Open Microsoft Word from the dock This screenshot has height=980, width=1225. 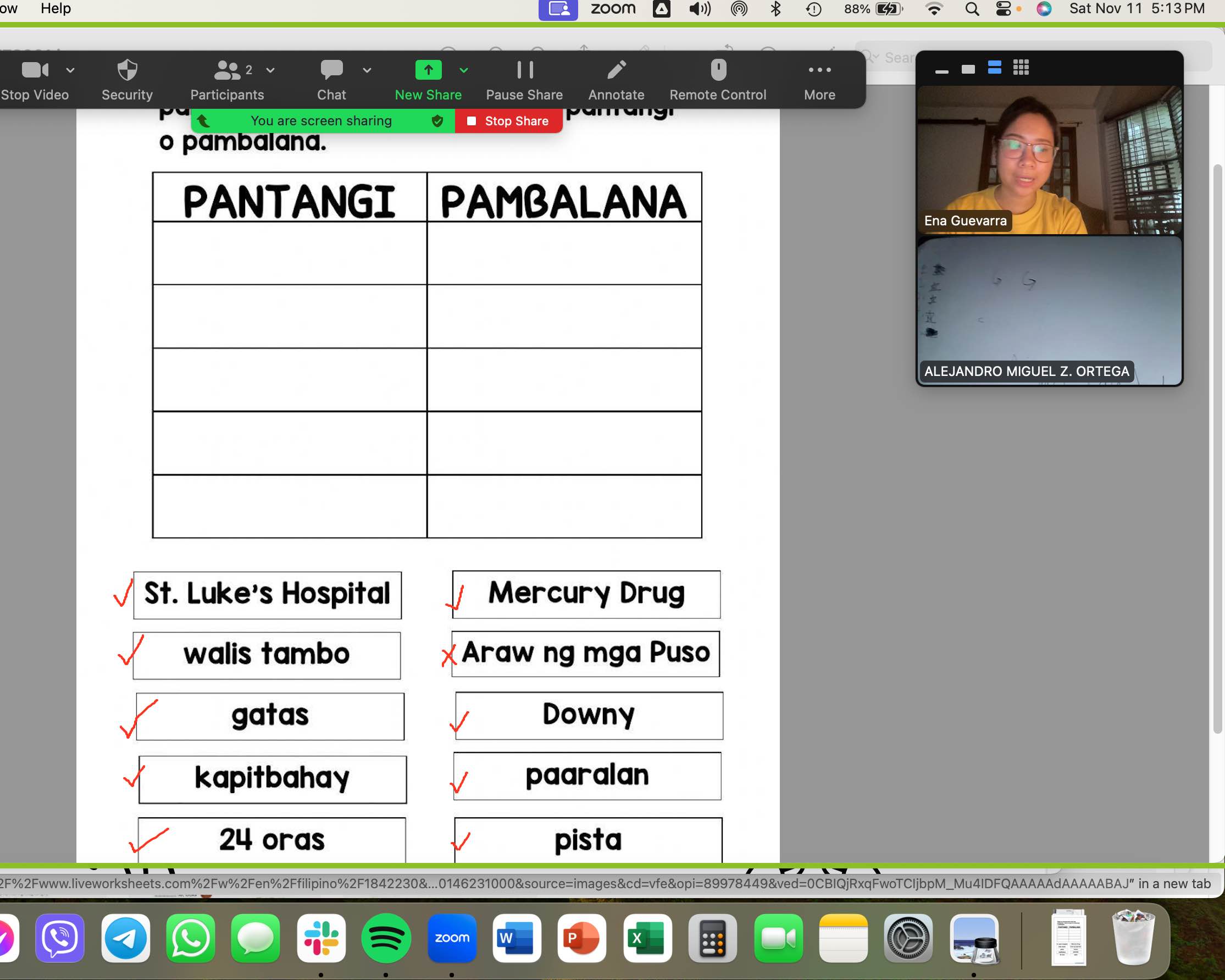click(517, 939)
